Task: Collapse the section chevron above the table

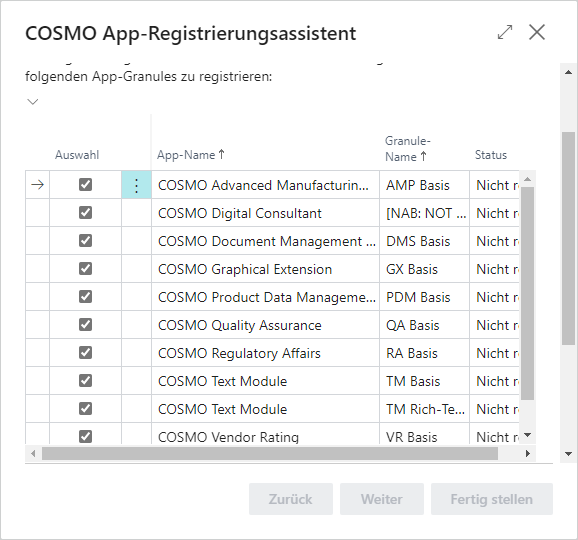Action: click(33, 101)
